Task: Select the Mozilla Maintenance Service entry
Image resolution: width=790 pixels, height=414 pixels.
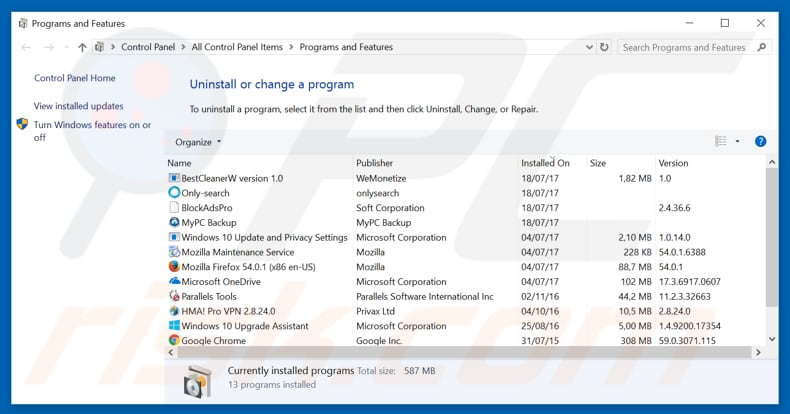Action: pyautogui.click(x=238, y=252)
